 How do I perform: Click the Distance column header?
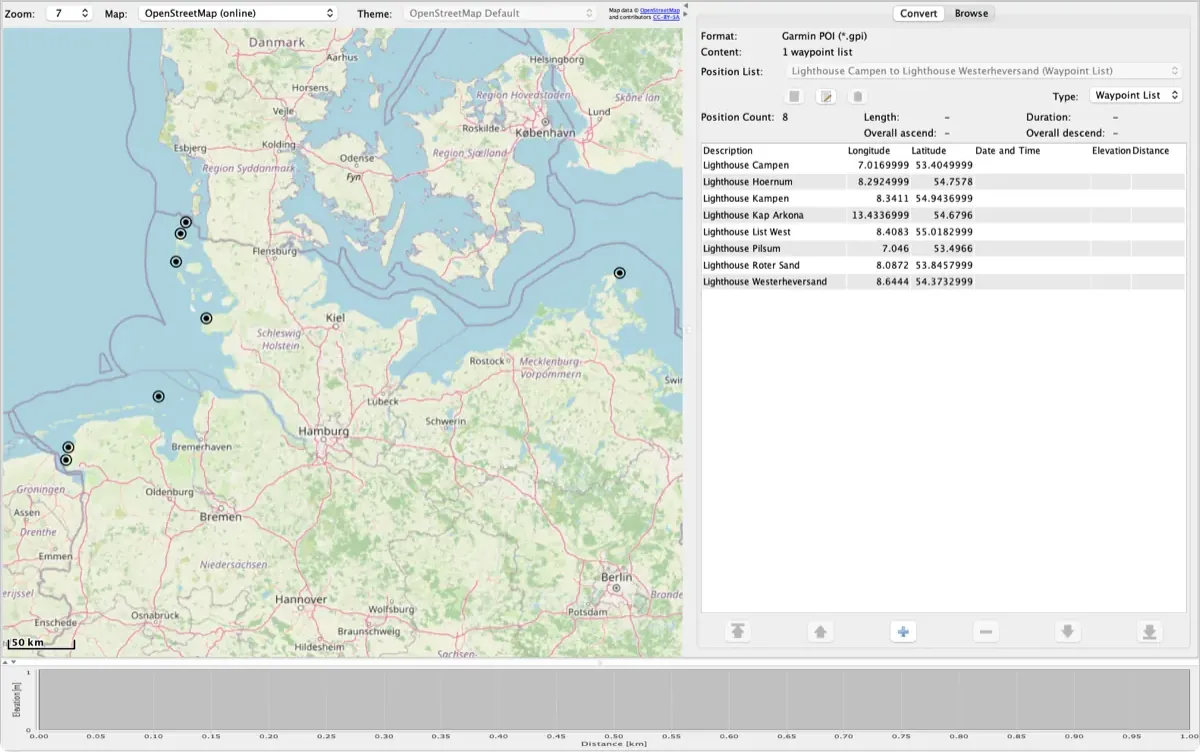coord(1158,151)
